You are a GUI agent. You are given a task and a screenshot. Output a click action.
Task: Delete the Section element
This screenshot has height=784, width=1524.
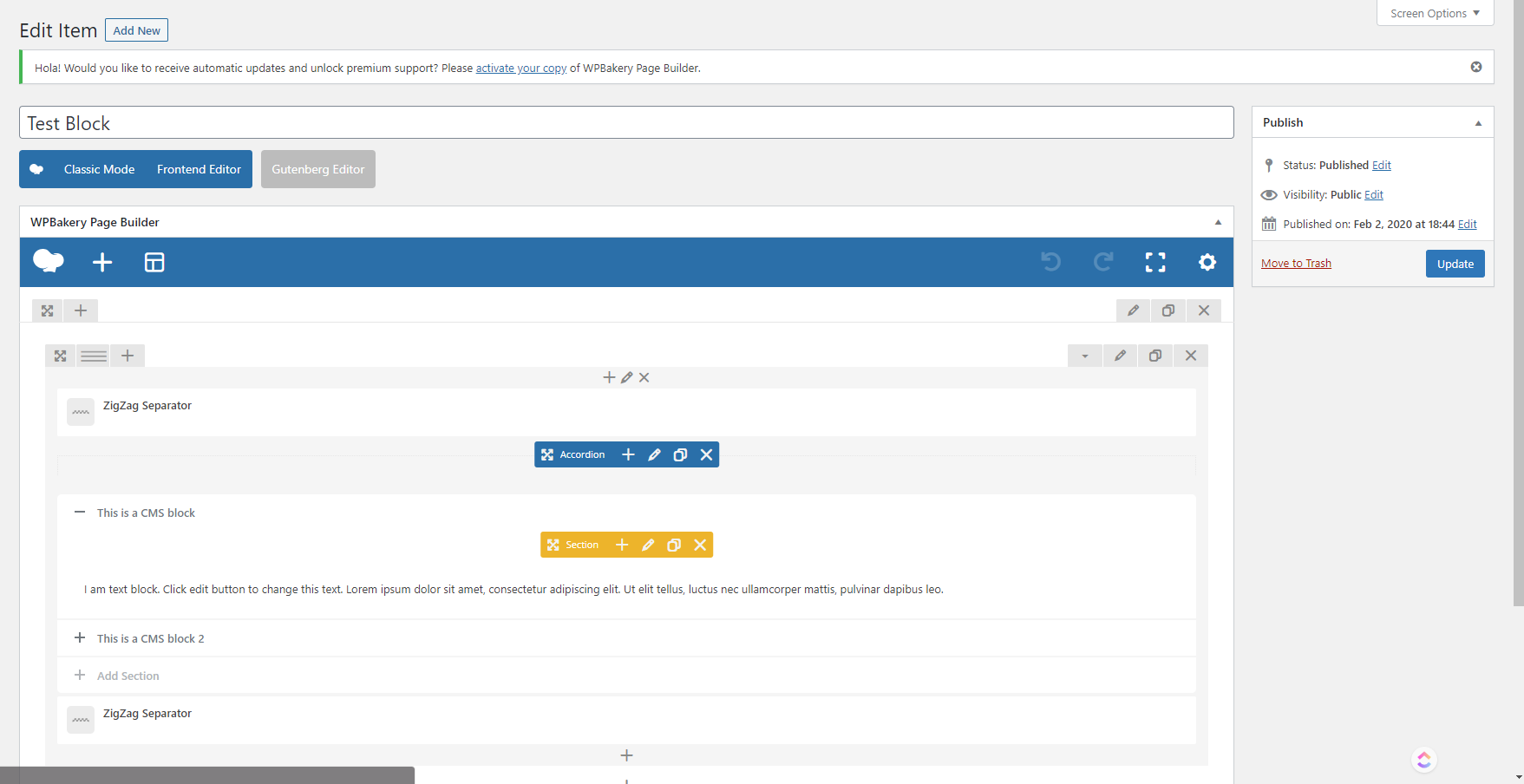point(700,545)
